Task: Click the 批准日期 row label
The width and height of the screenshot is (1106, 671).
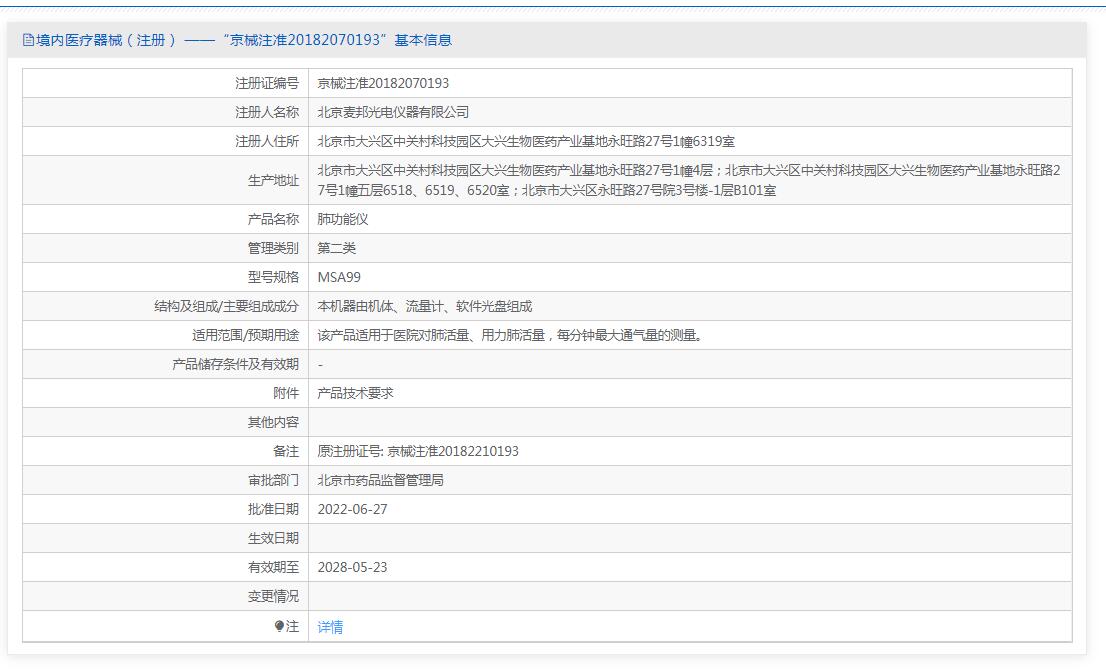Action: pos(273,509)
